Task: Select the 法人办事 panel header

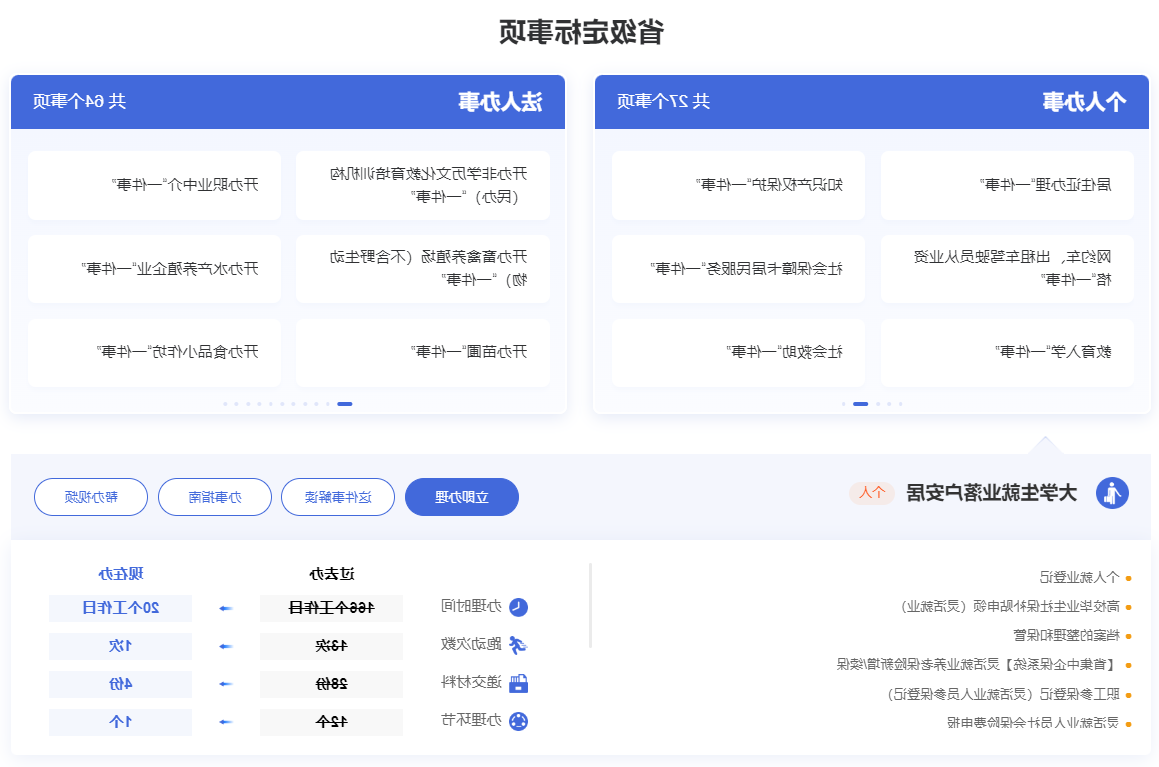Action: coord(288,102)
